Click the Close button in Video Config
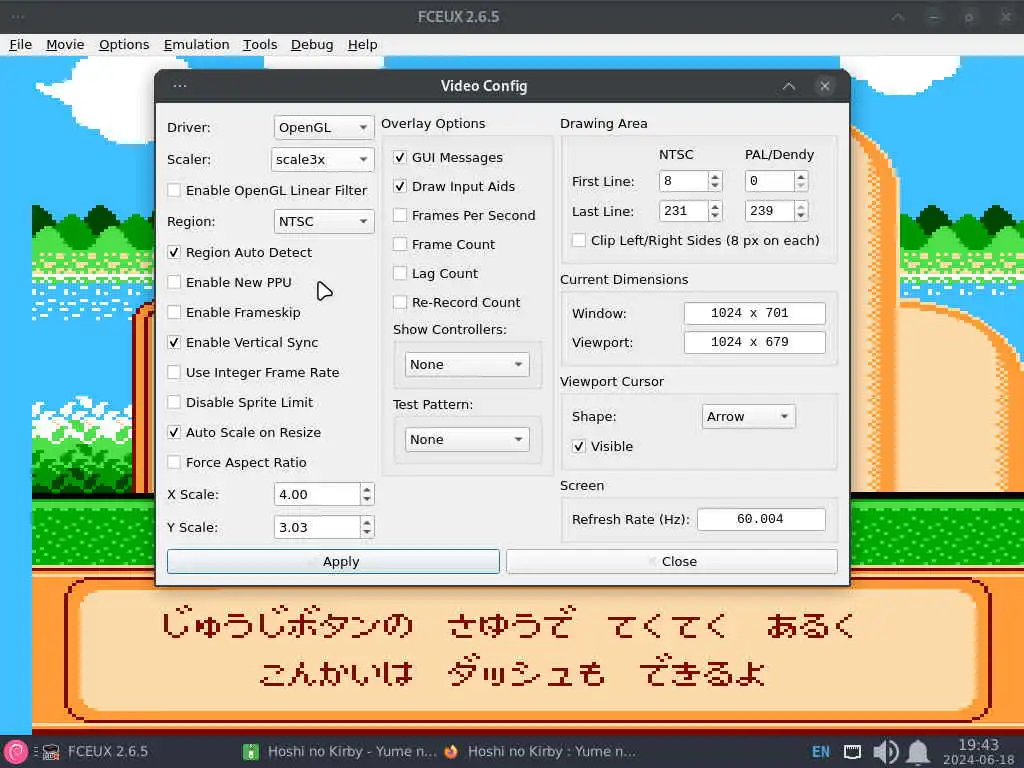 tap(671, 562)
